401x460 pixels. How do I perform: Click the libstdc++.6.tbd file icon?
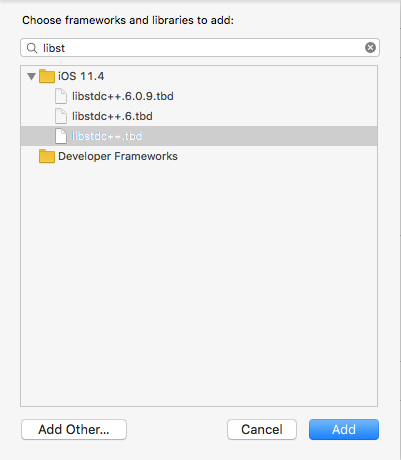[61, 116]
